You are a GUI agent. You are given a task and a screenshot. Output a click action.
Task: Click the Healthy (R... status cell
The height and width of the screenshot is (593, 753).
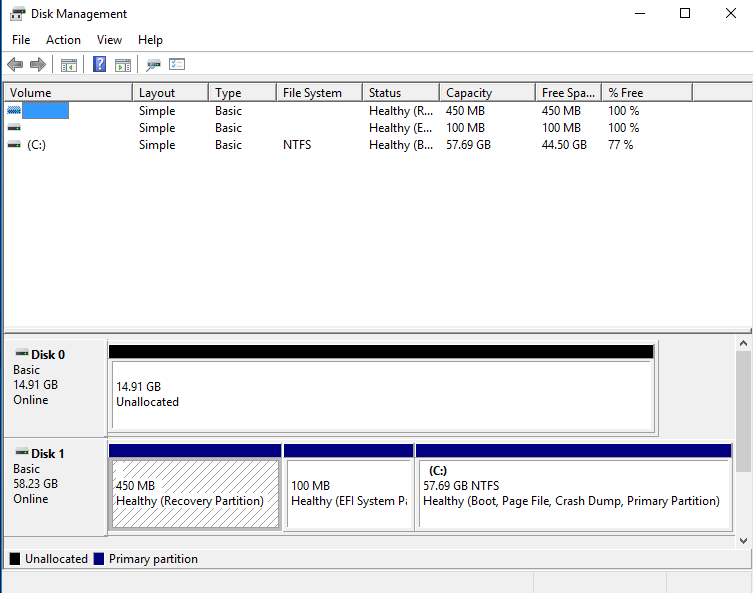pyautogui.click(x=401, y=110)
